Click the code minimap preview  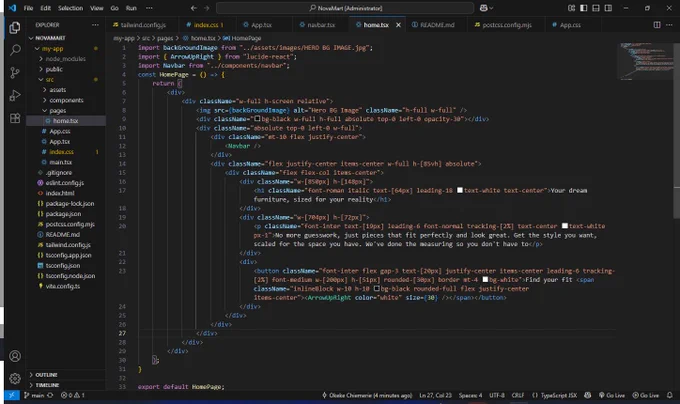click(x=646, y=61)
